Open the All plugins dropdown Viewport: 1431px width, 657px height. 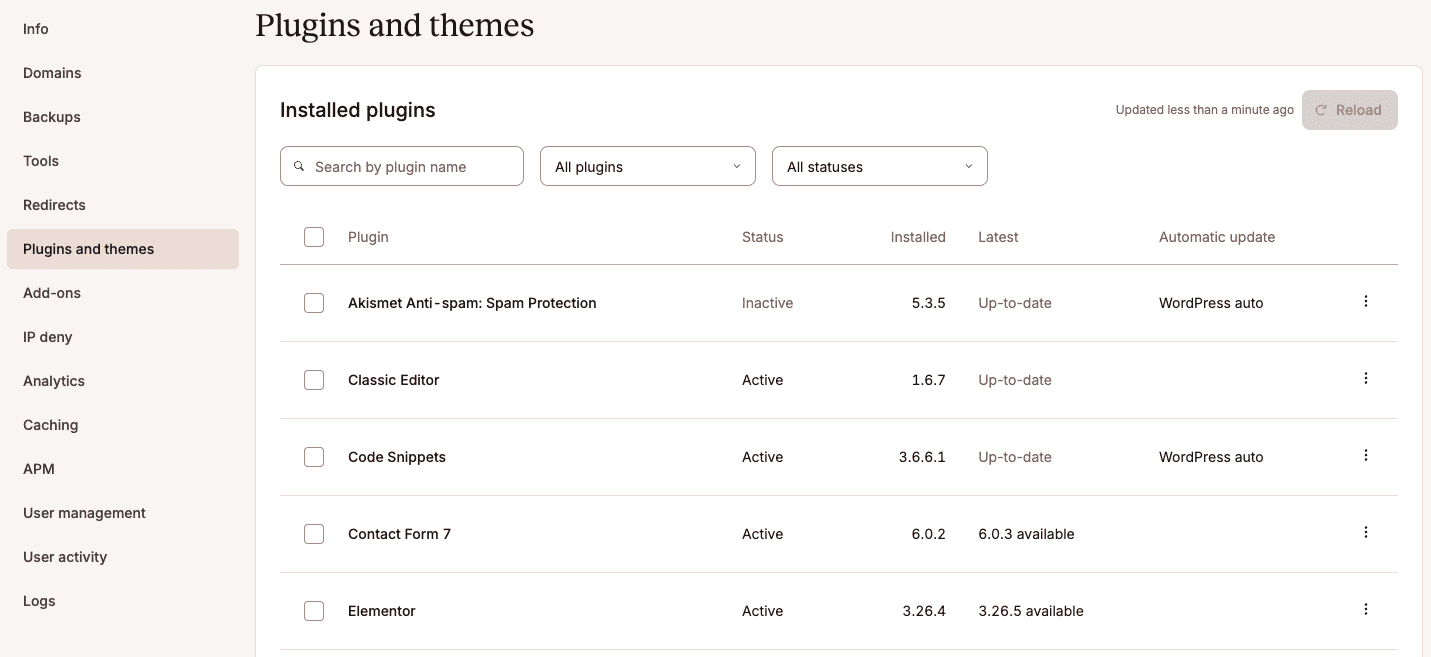pyautogui.click(x=647, y=166)
